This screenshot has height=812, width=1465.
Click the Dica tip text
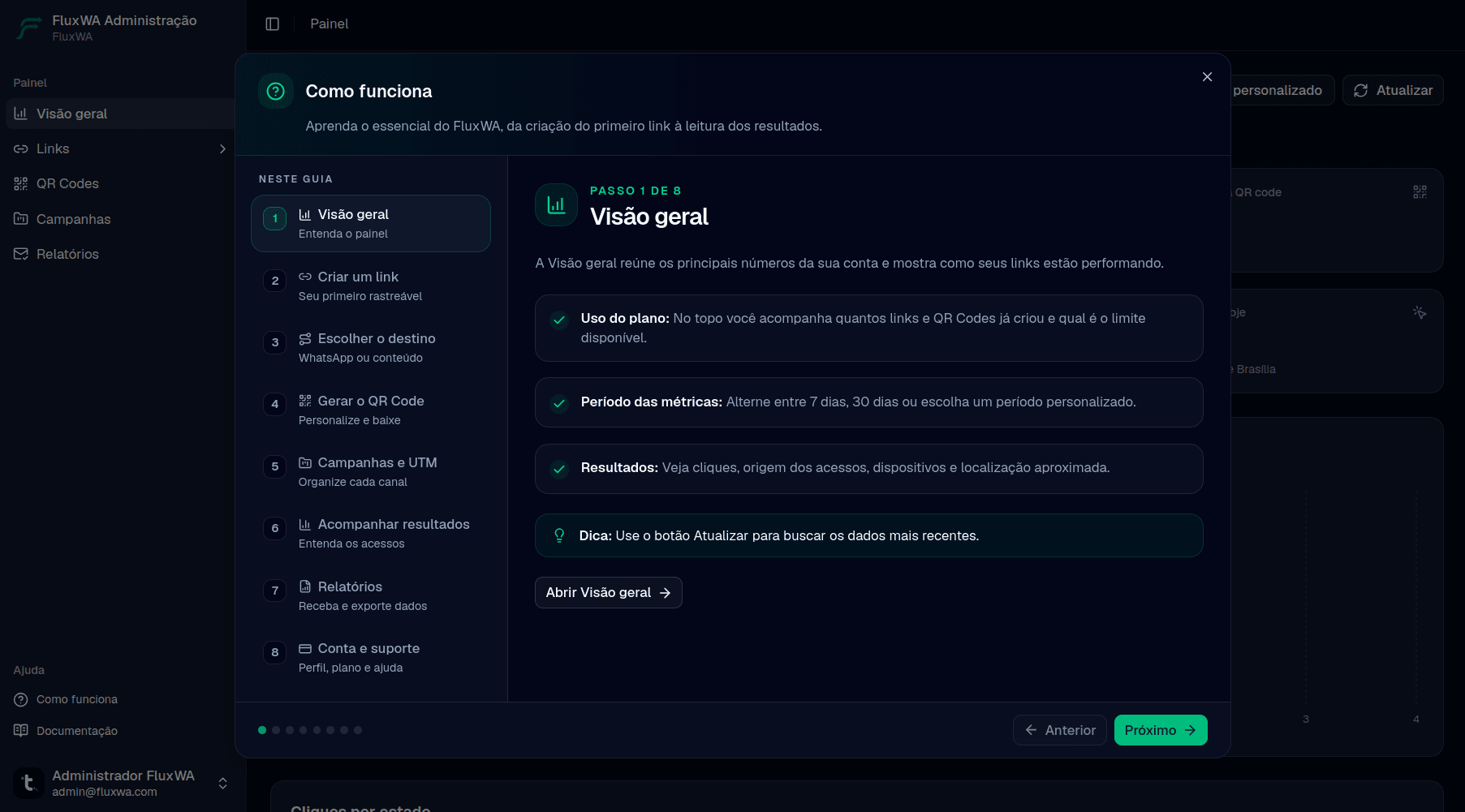pyautogui.click(x=779, y=535)
